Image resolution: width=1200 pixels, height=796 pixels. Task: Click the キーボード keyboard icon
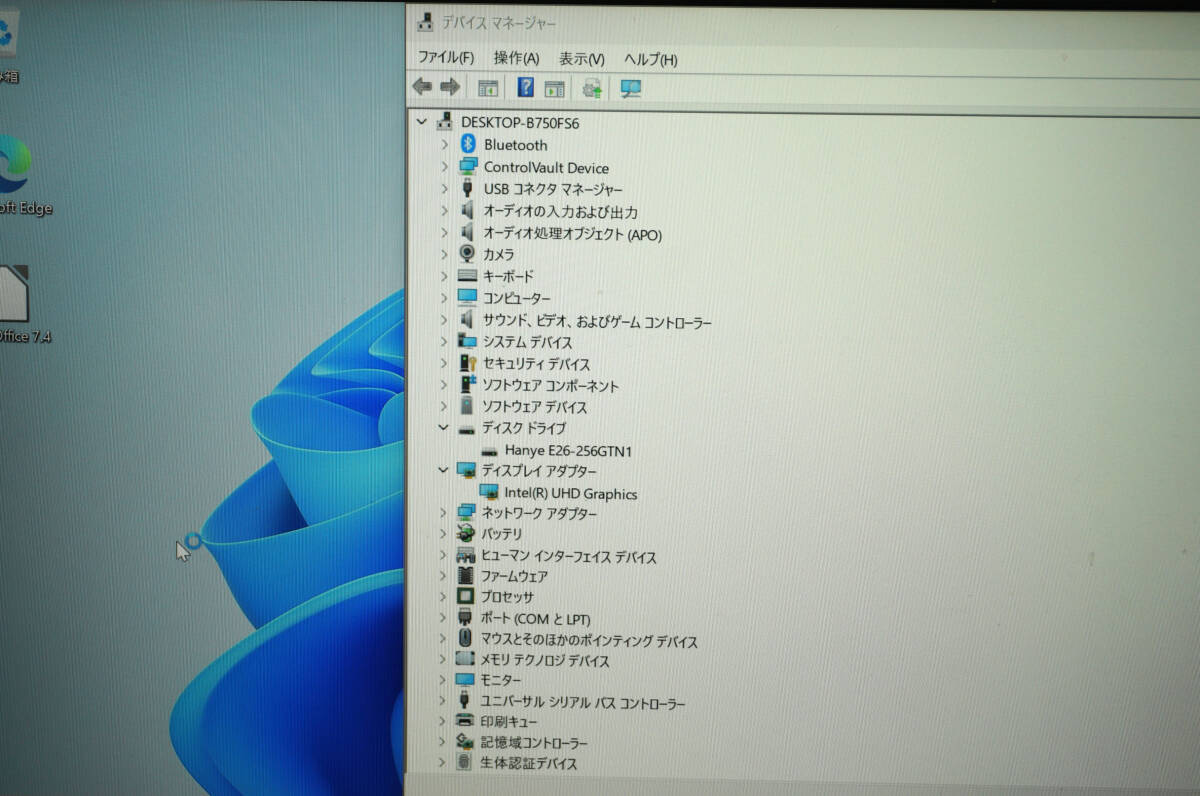467,276
